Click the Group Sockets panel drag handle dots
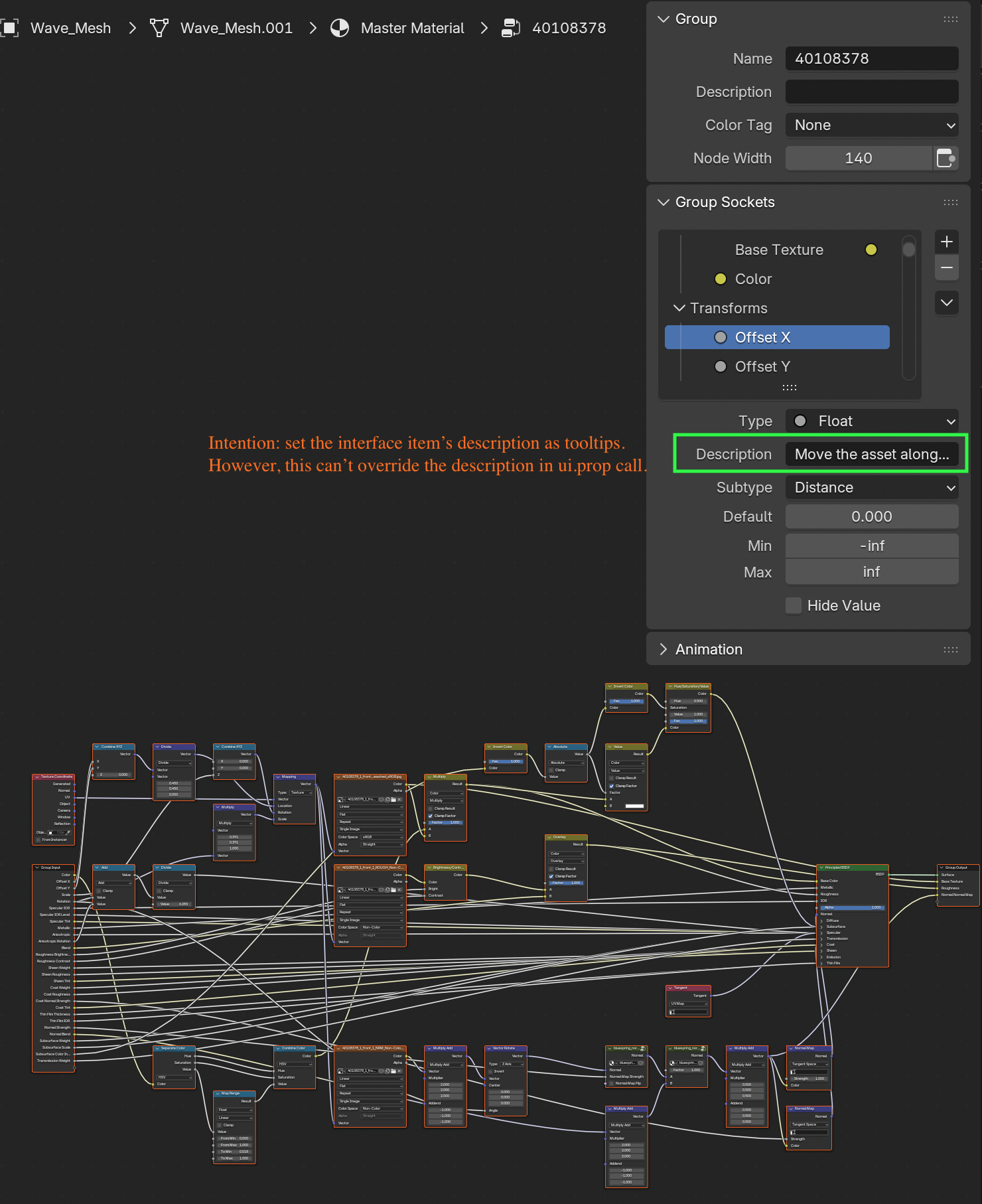 (951, 202)
